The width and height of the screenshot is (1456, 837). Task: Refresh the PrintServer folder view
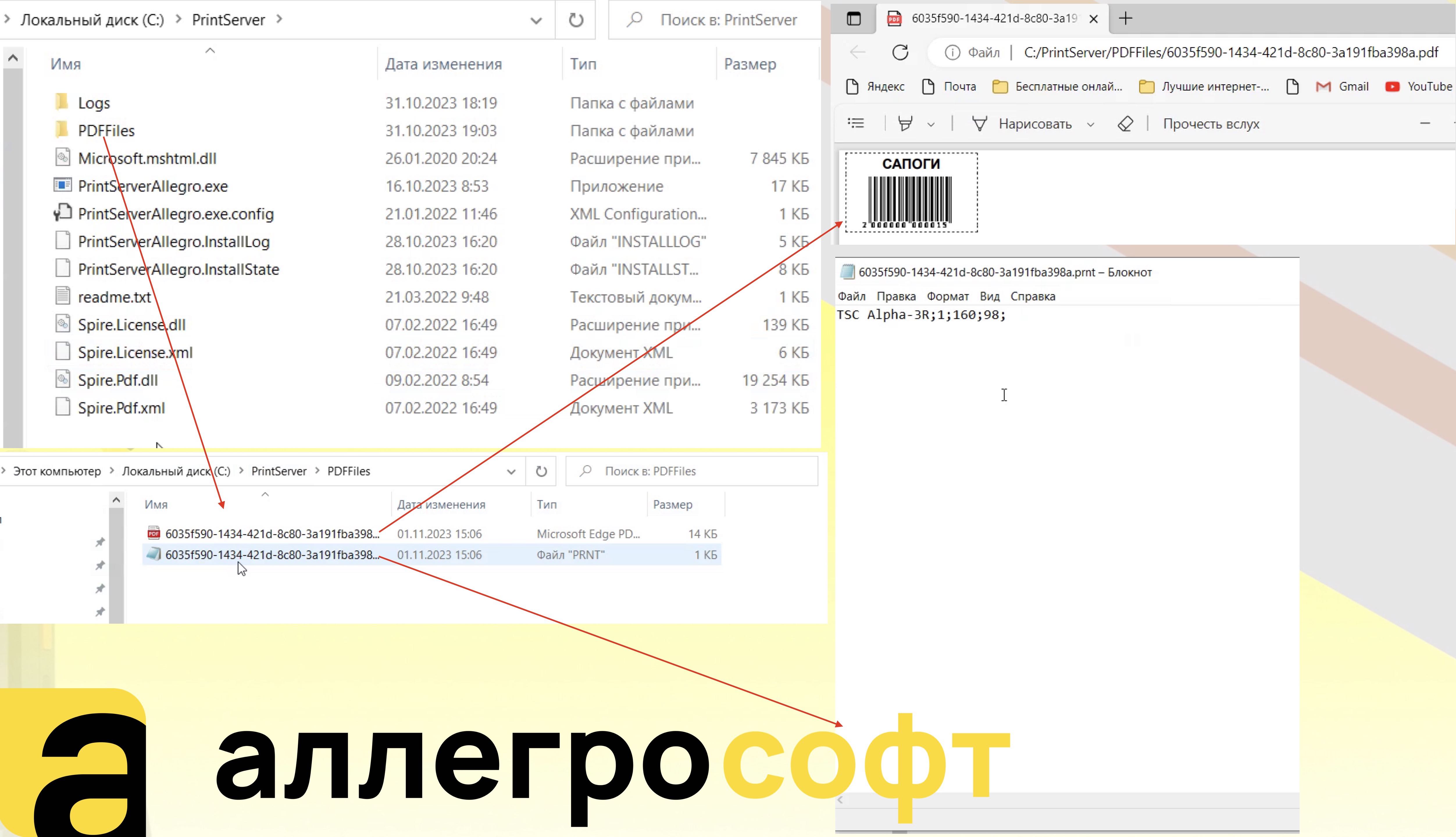pyautogui.click(x=576, y=20)
